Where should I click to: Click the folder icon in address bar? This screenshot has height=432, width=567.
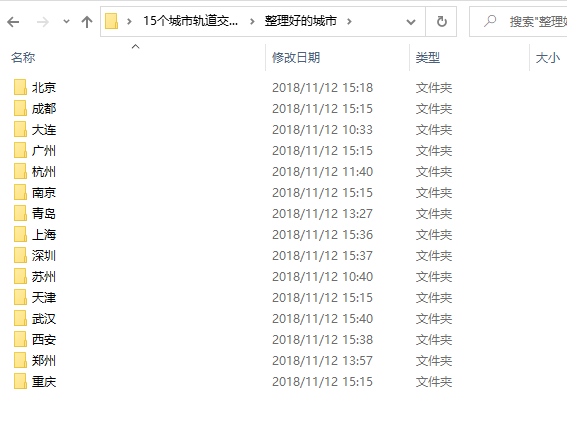[111, 21]
